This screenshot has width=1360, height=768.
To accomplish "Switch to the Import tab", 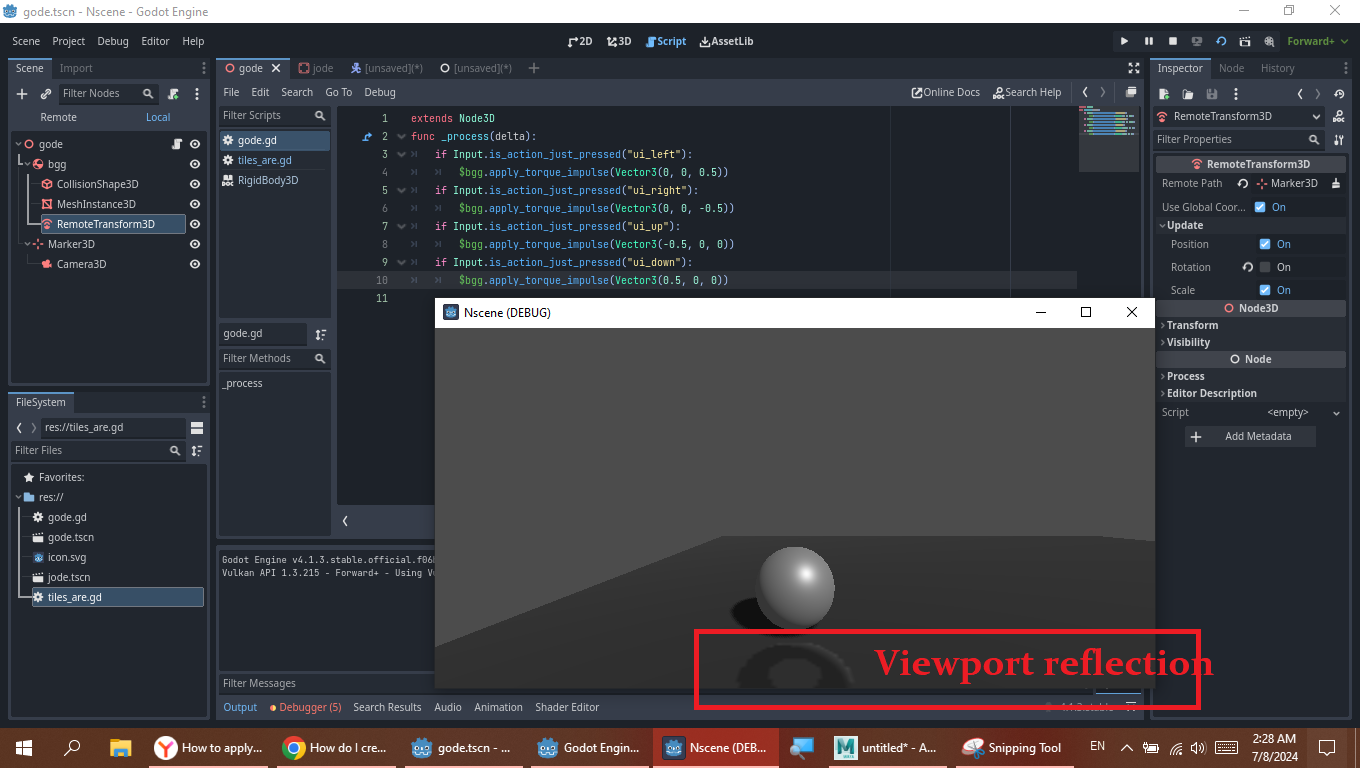I will (76, 68).
